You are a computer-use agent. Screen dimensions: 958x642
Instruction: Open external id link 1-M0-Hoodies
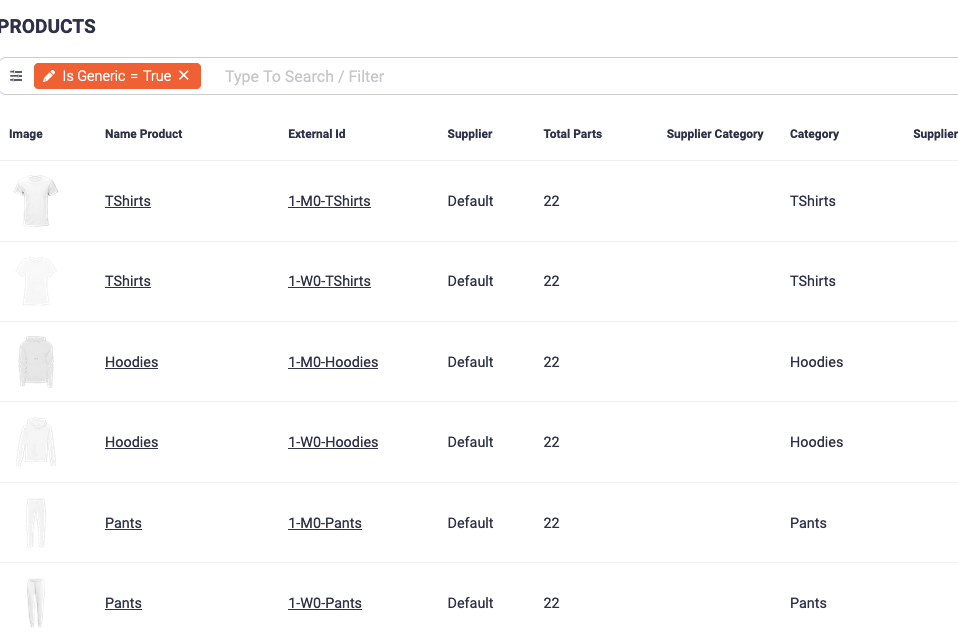coord(333,362)
